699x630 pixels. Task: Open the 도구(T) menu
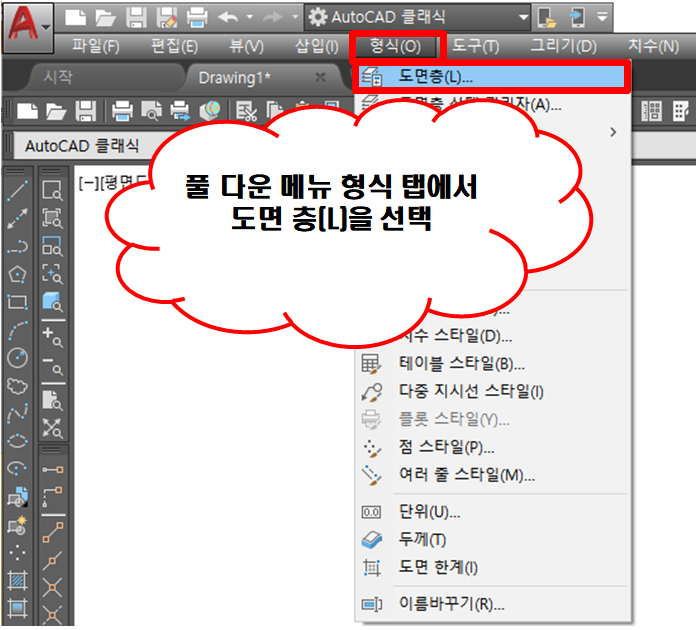click(476, 46)
